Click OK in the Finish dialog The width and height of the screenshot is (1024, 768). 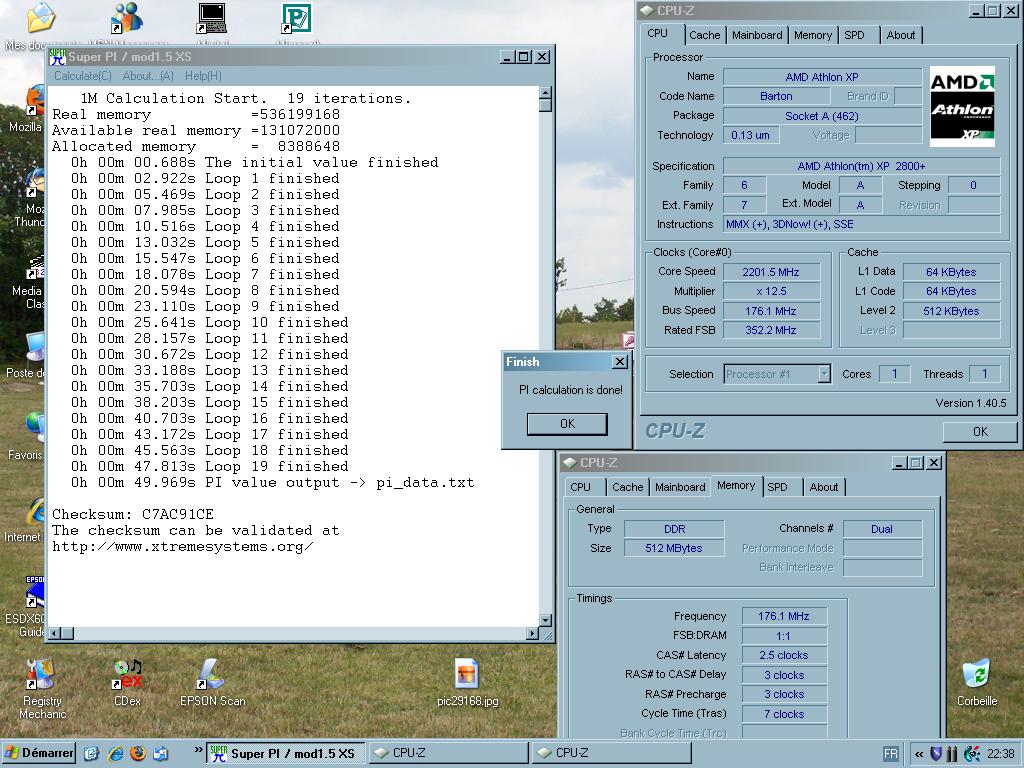click(x=567, y=424)
